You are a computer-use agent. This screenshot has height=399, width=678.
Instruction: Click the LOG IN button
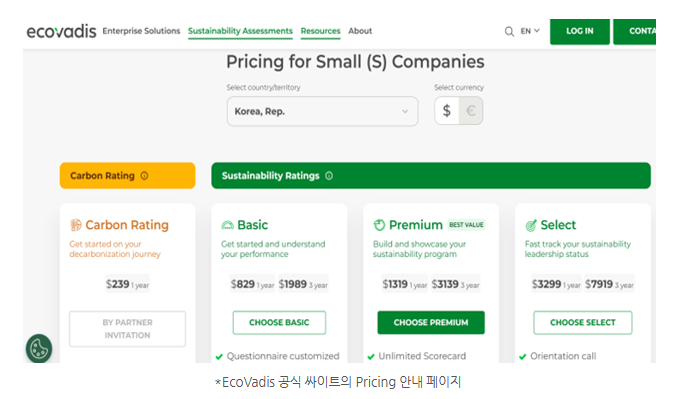pos(580,32)
